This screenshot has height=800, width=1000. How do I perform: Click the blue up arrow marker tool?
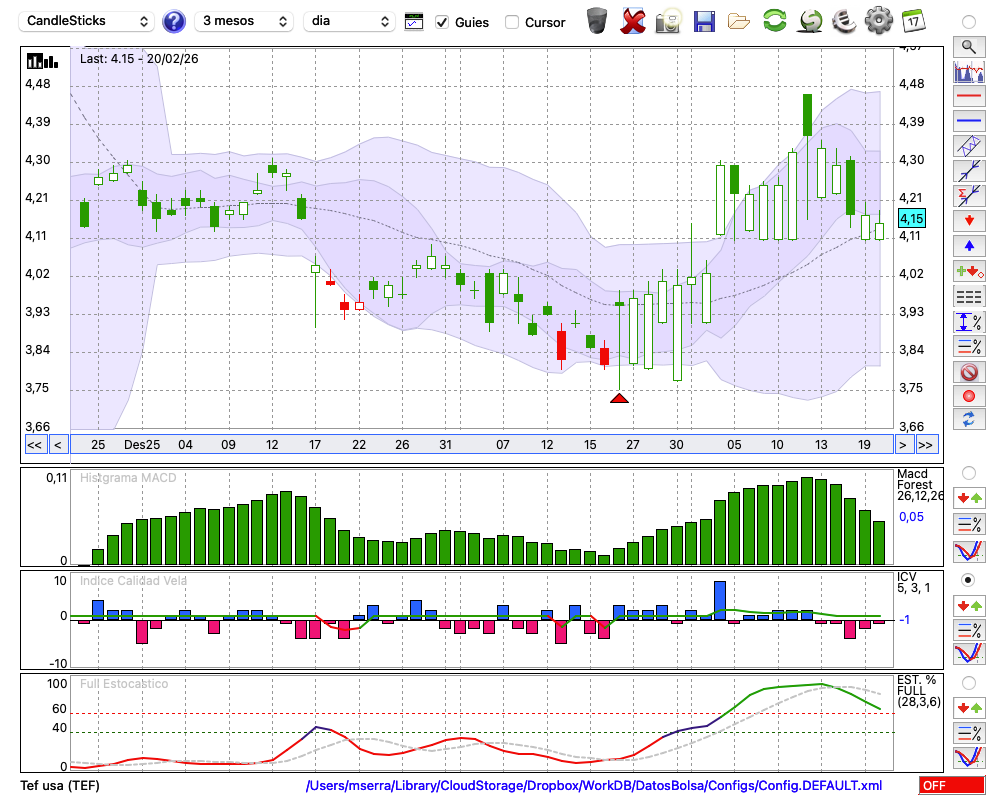click(x=968, y=245)
